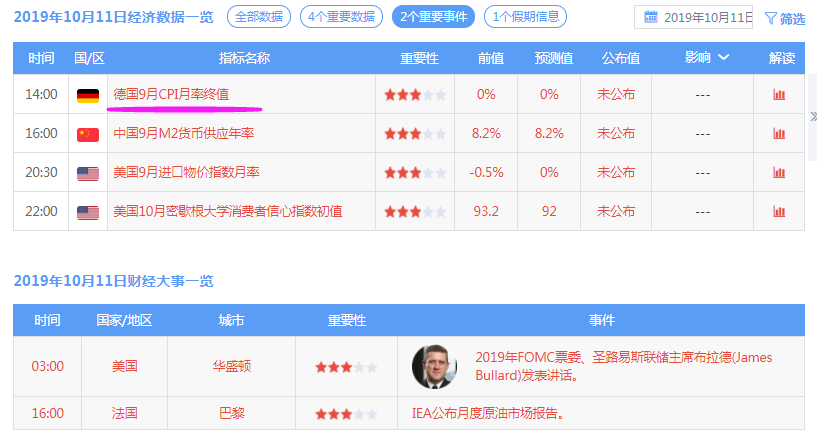Screen dimensions: 817x432
Task: Open chart icon for 美国10月密歇根大学消费者信心指数初值
Action: tap(779, 212)
